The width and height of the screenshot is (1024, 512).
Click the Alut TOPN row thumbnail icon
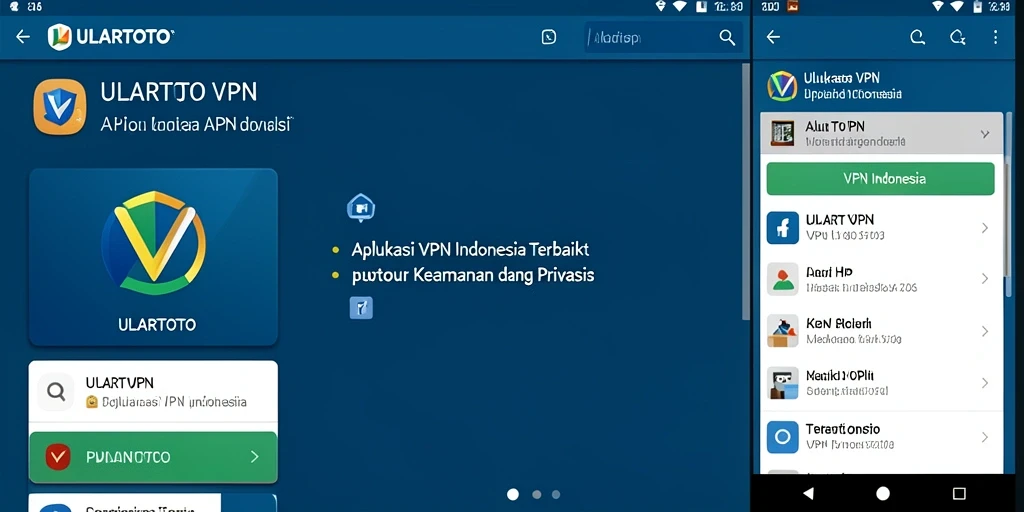click(782, 133)
